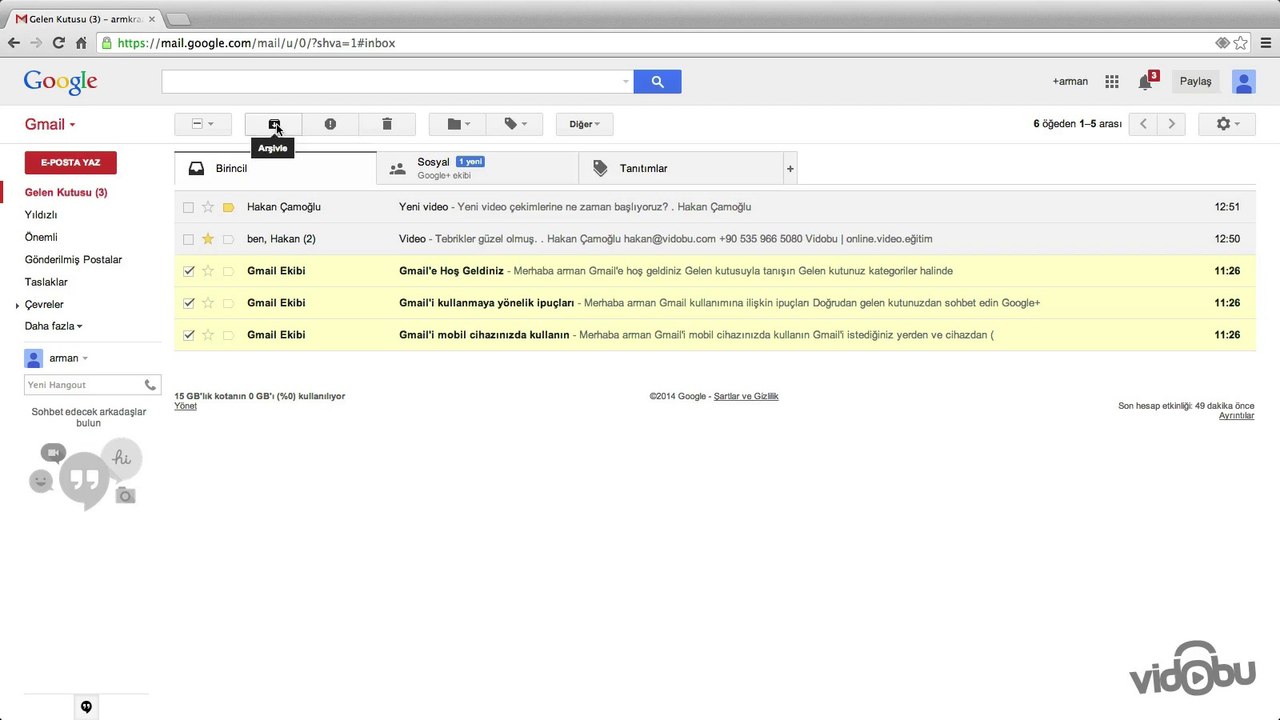Add inbox tab with plus button
This screenshot has width=1280, height=720.
click(x=790, y=169)
